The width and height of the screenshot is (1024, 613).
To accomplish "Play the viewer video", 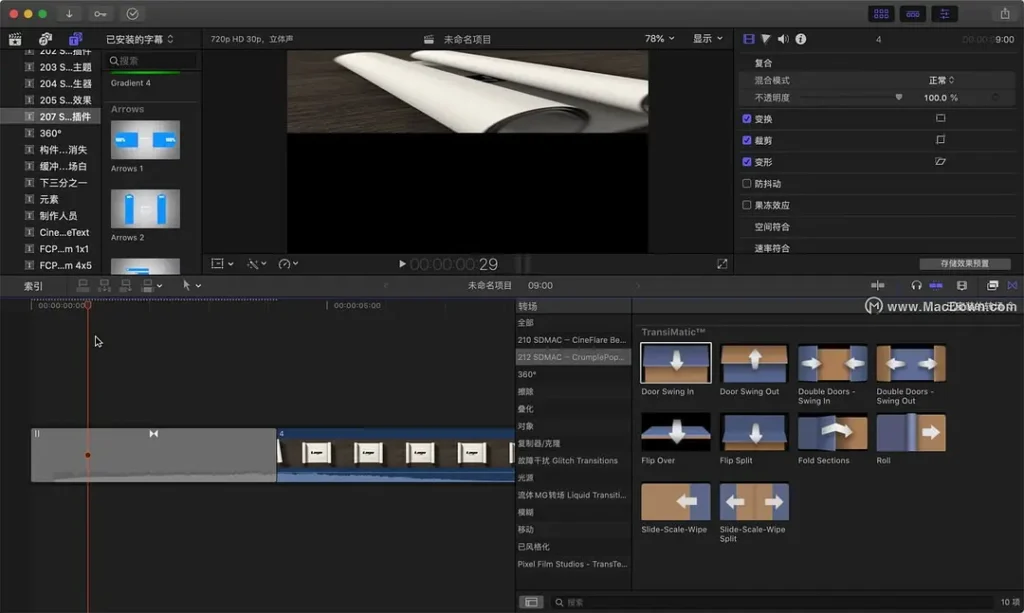I will (x=402, y=264).
